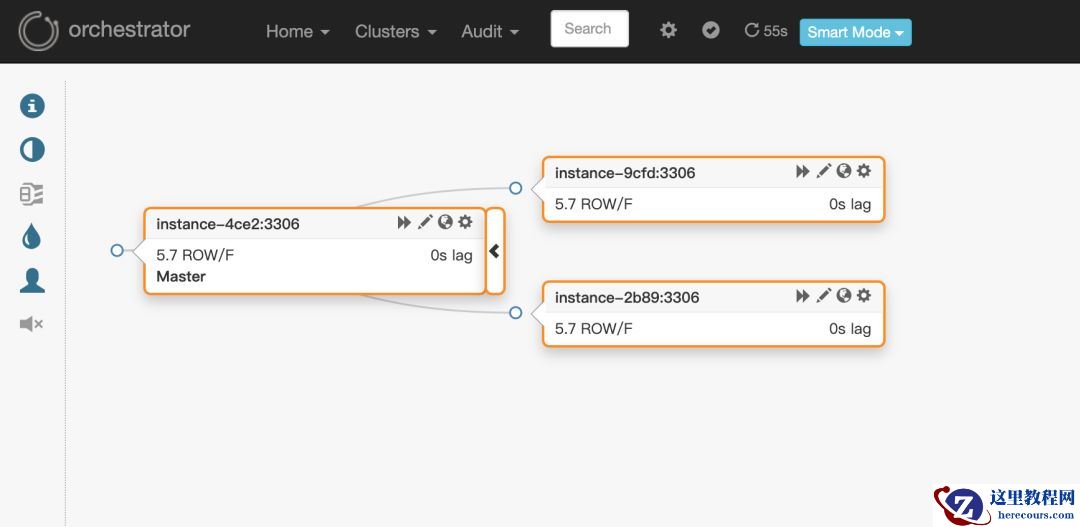
Task: Open the Audit menu
Action: tap(490, 32)
